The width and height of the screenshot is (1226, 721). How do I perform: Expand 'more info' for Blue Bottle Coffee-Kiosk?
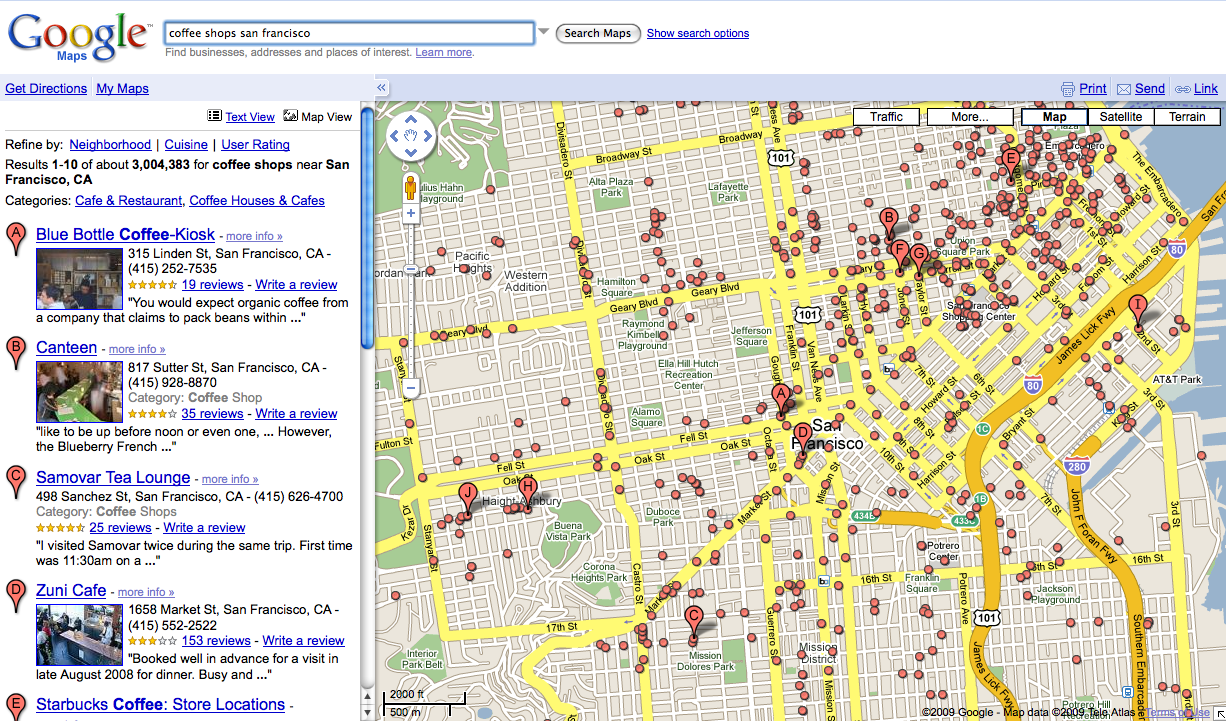coord(254,237)
